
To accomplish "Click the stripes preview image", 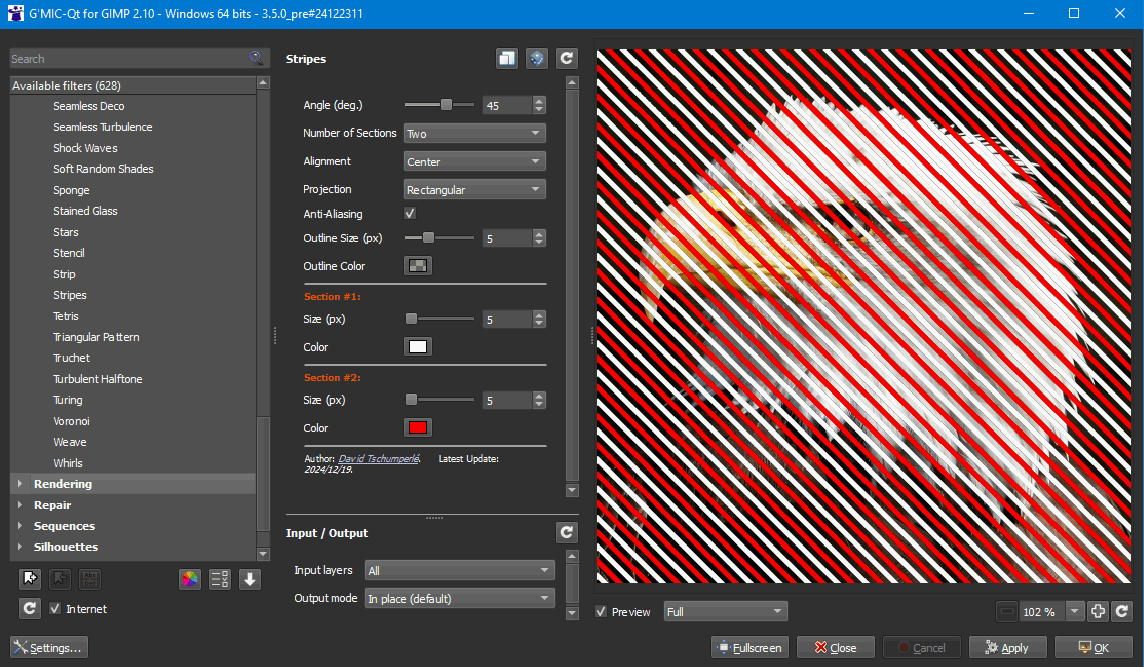I will click(x=864, y=316).
